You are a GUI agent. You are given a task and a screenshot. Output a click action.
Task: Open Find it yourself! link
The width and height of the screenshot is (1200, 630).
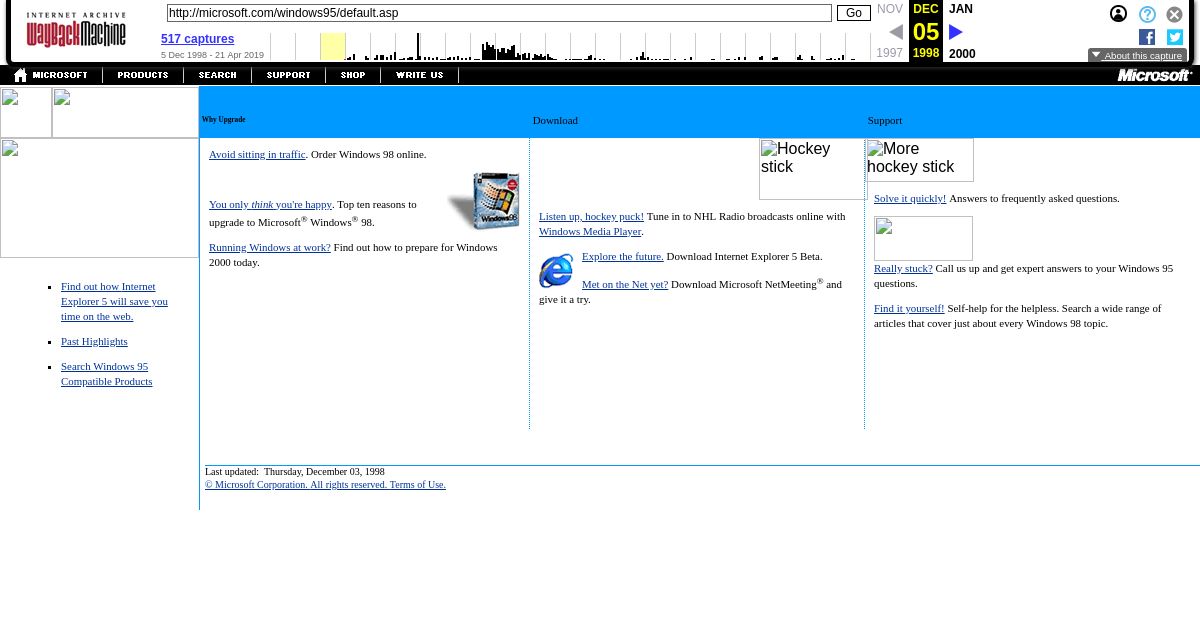coord(909,308)
